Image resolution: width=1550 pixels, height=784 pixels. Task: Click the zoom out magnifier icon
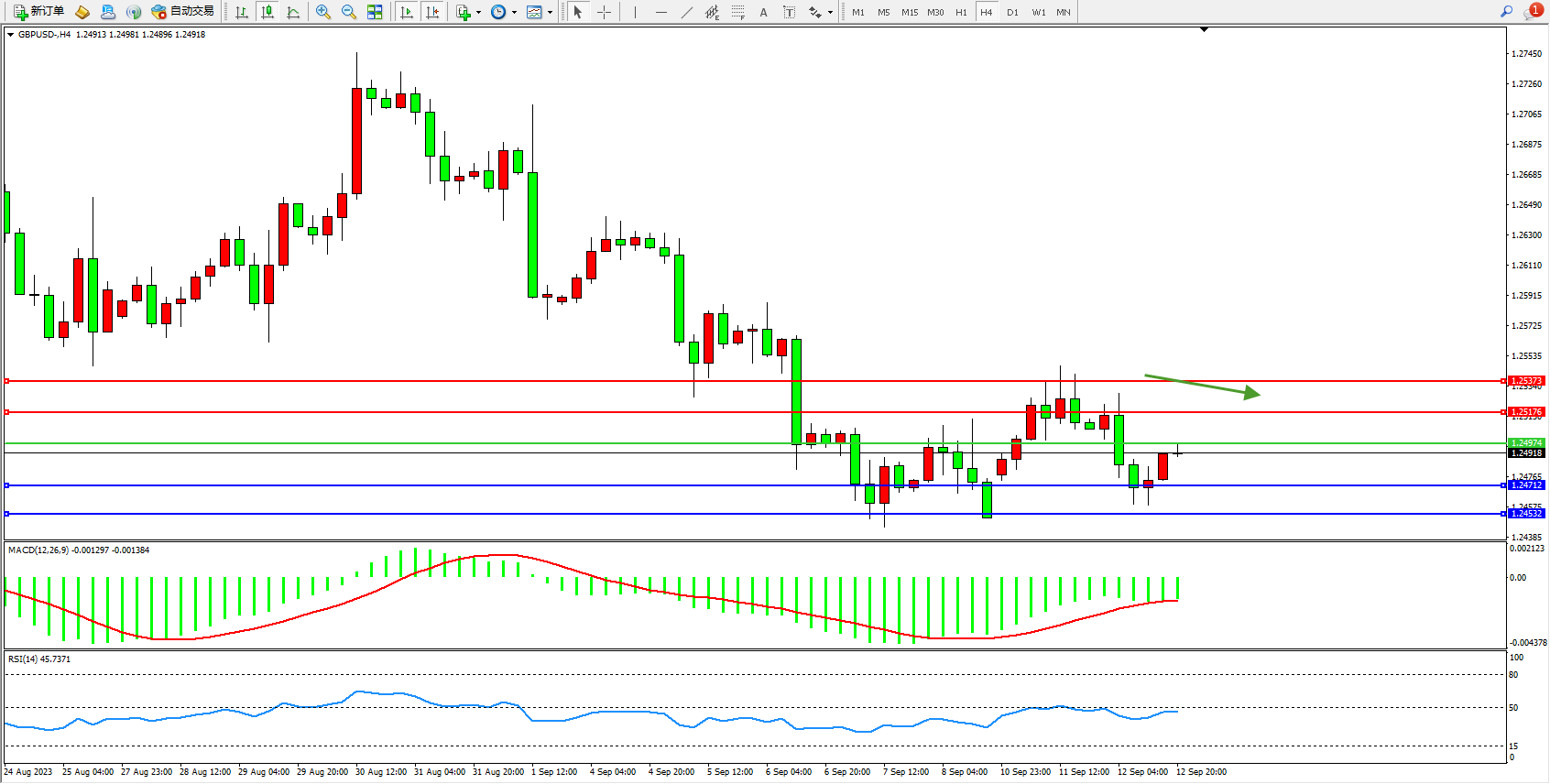(x=349, y=12)
